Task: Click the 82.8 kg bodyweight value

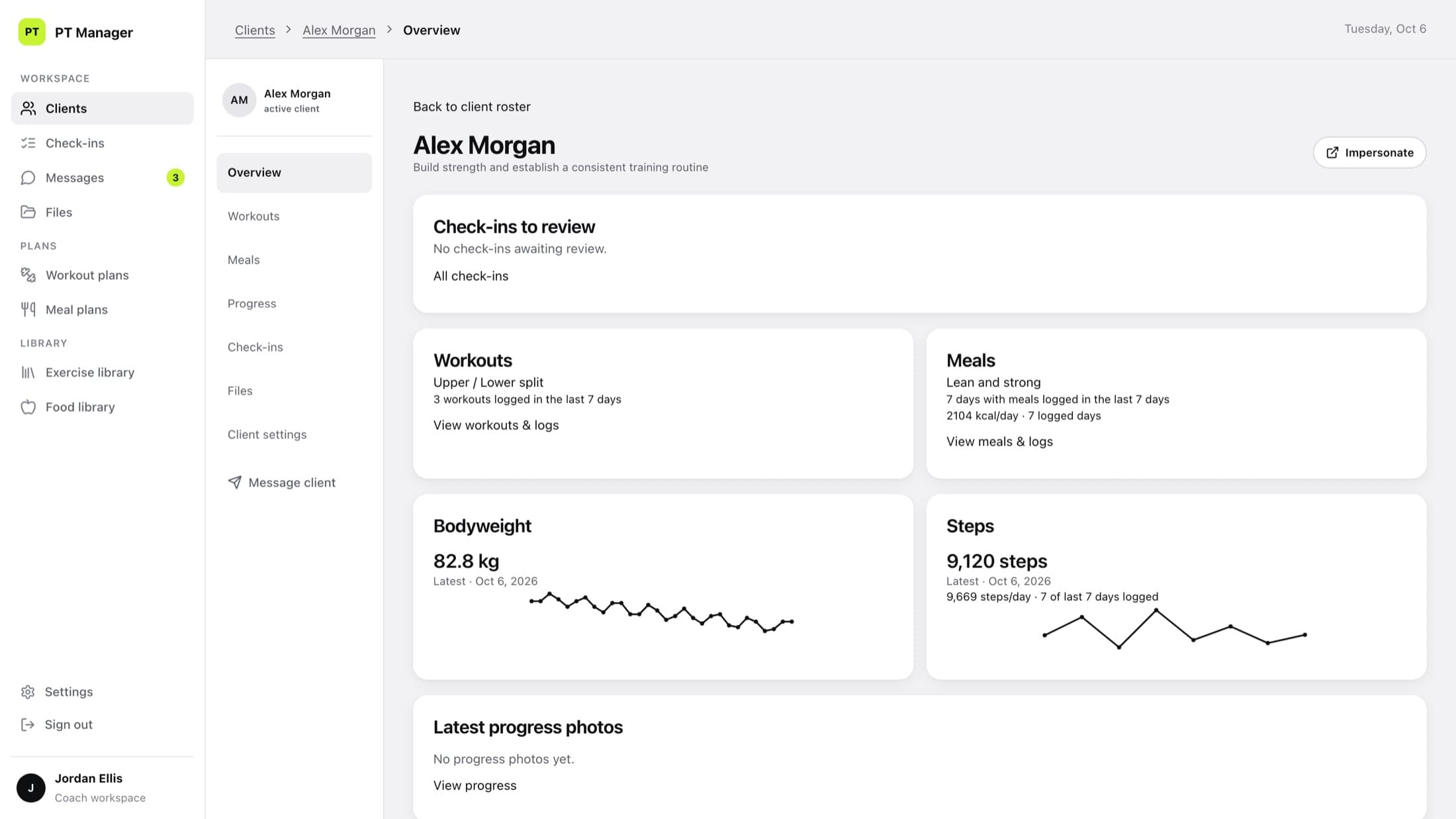Action: (x=466, y=561)
